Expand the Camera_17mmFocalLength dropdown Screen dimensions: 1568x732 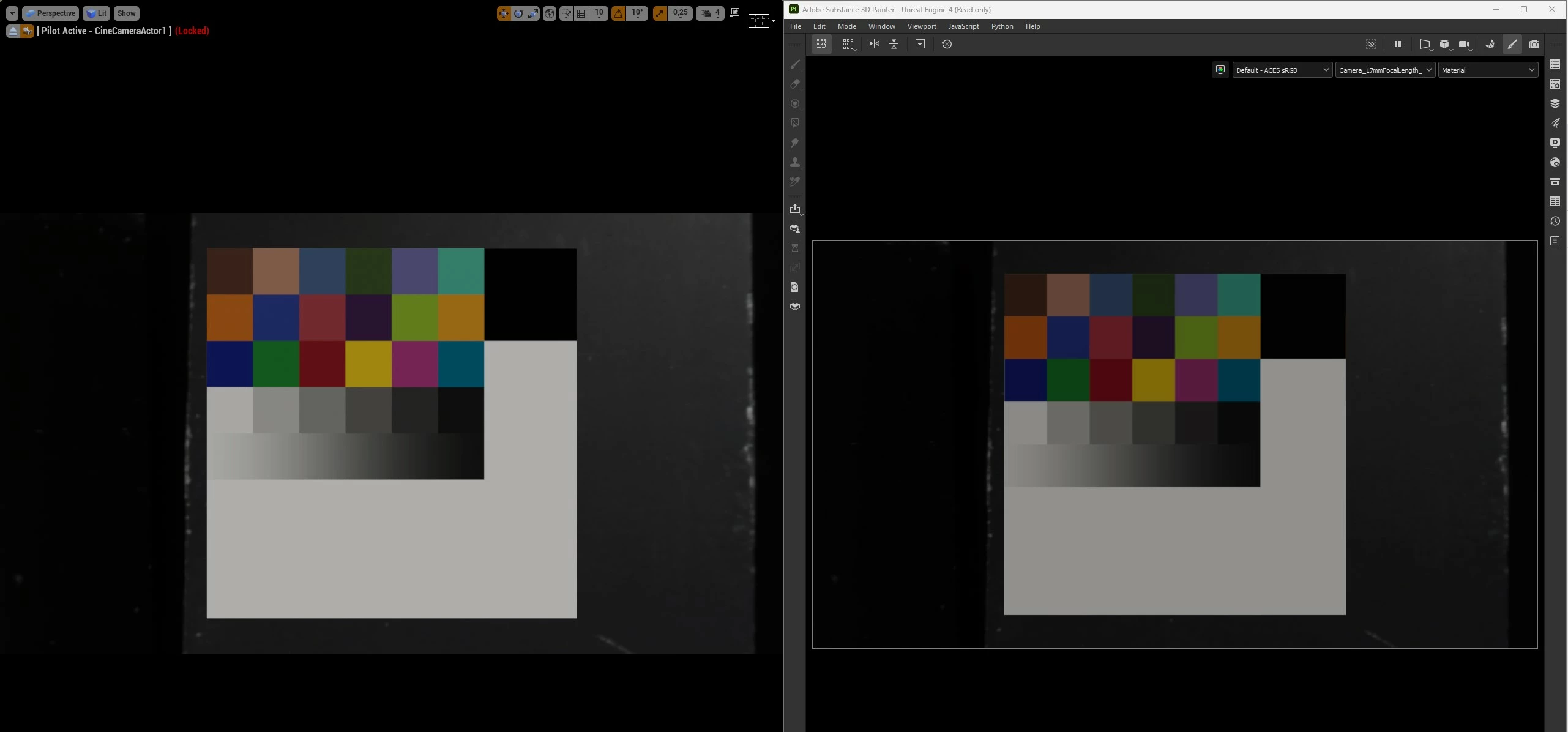click(x=1385, y=70)
